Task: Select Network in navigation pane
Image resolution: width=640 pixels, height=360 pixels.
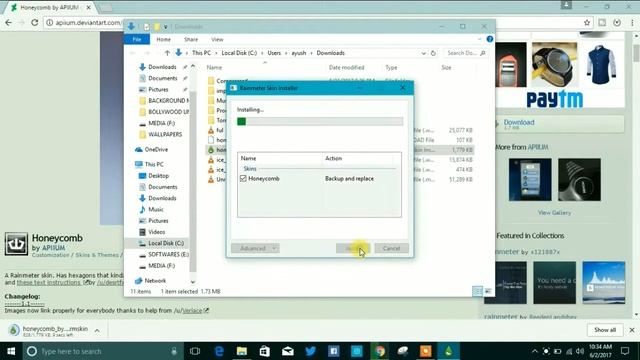Action: 155,281
